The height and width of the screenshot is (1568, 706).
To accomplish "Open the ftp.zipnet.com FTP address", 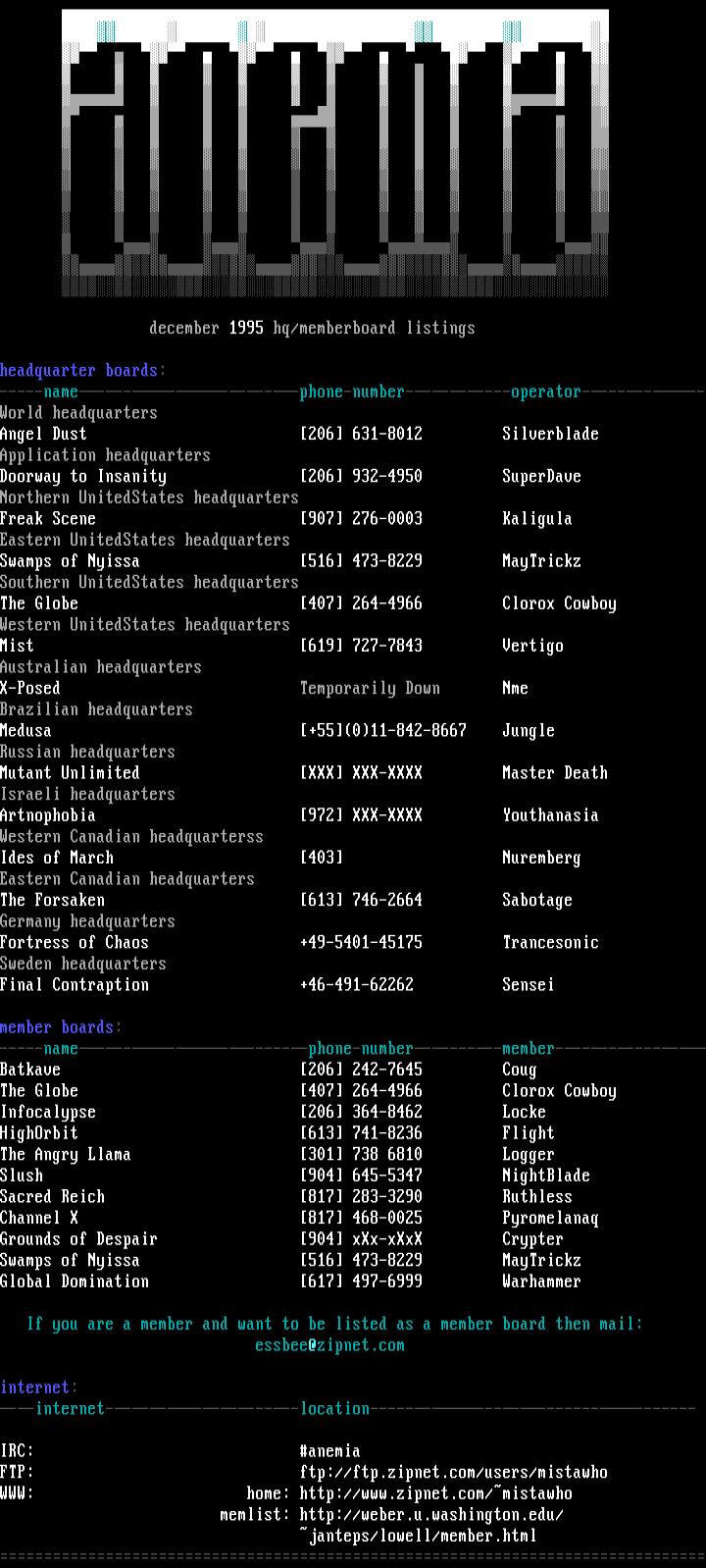I will coord(453,1472).
